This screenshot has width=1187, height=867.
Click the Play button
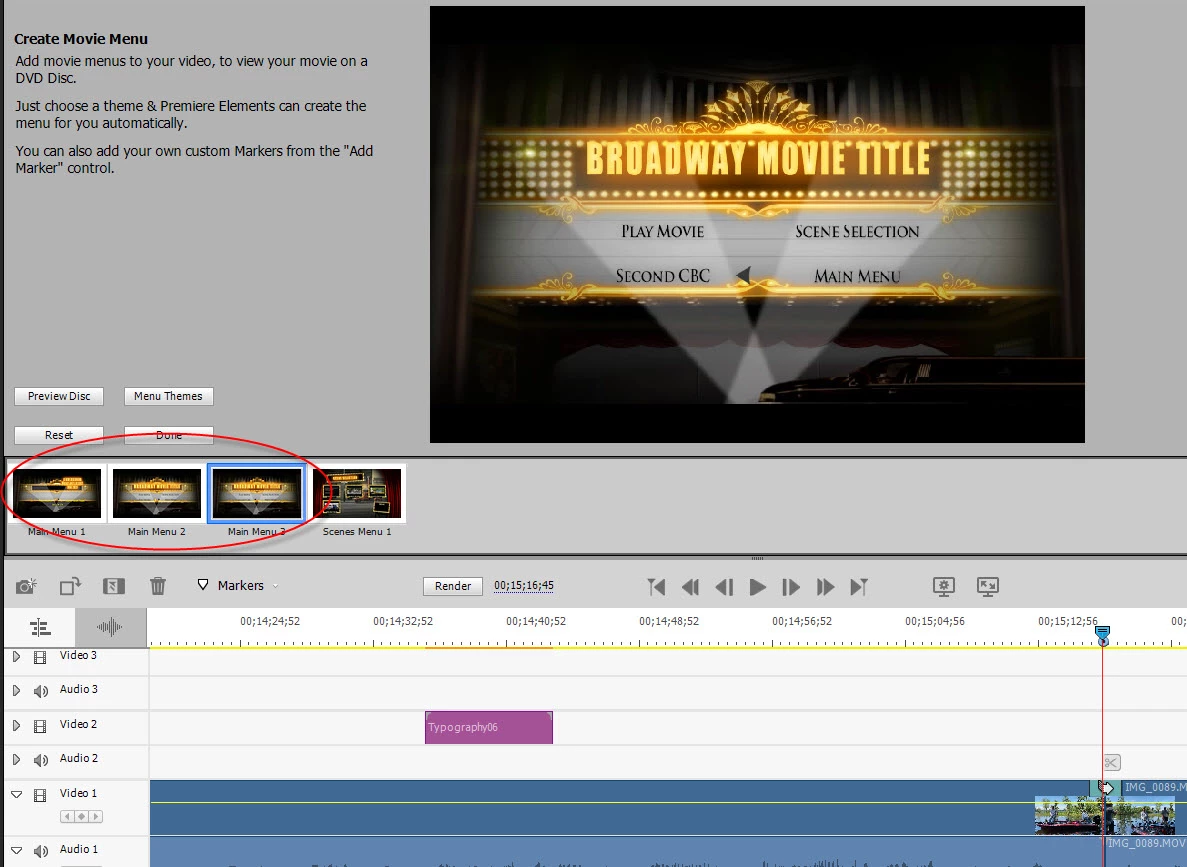pos(757,587)
